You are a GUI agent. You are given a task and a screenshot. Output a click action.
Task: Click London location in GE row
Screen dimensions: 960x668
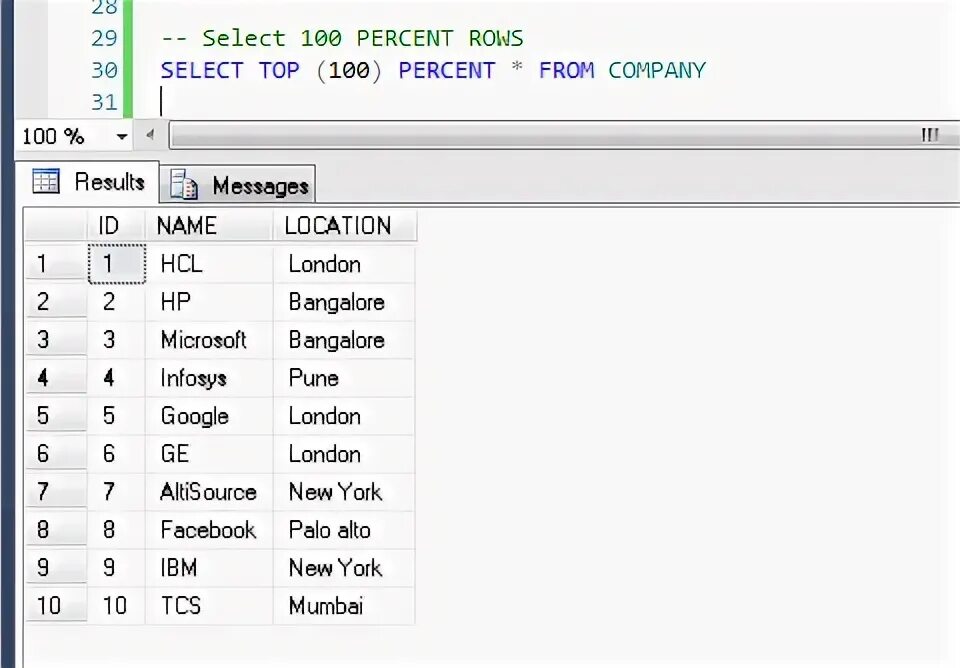(343, 454)
